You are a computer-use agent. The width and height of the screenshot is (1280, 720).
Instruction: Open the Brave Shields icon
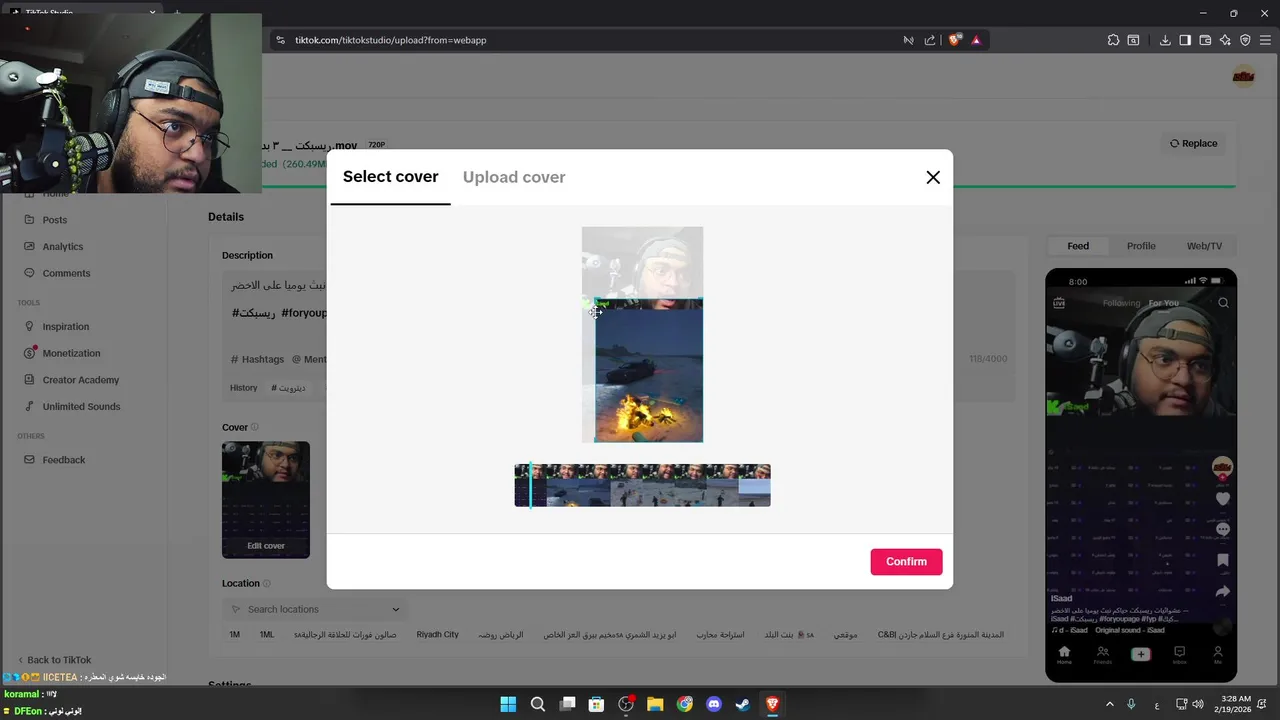point(954,40)
